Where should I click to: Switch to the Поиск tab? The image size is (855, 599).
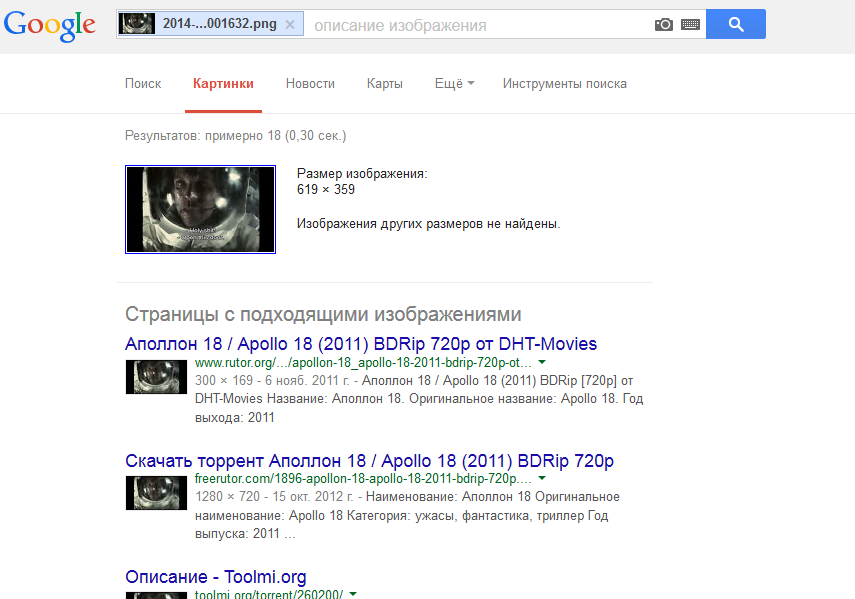(x=143, y=83)
